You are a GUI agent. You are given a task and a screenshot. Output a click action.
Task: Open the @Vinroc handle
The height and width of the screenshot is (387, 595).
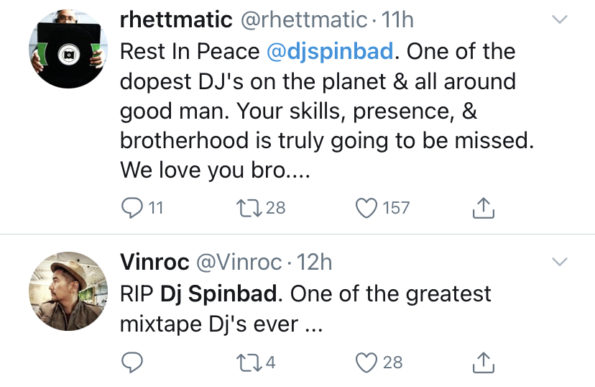239,262
